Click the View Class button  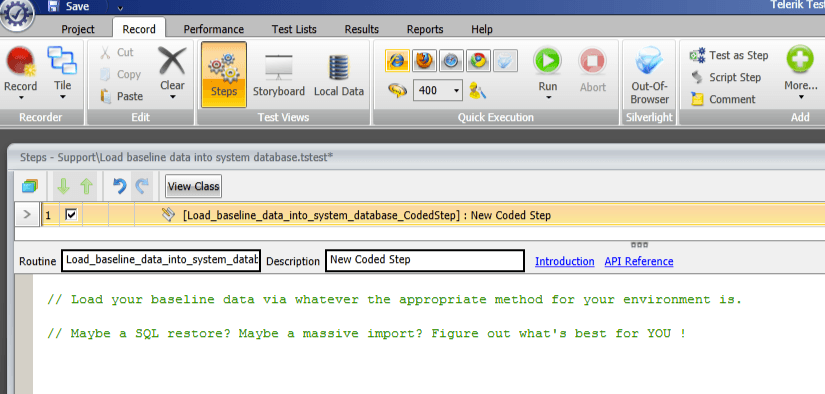194,186
